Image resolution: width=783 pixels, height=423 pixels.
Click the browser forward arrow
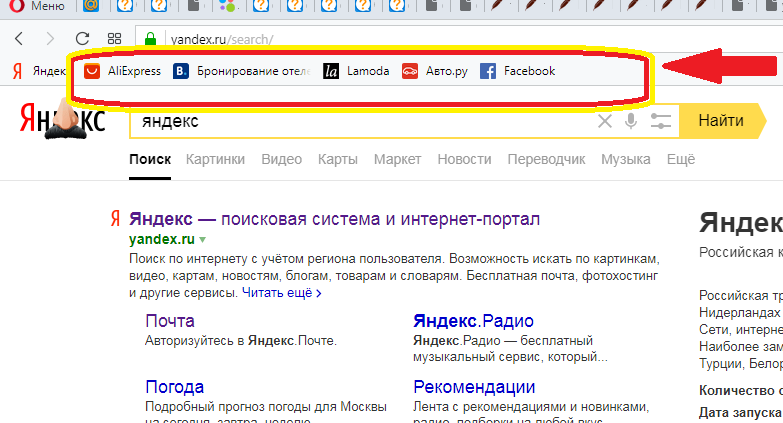(50, 38)
